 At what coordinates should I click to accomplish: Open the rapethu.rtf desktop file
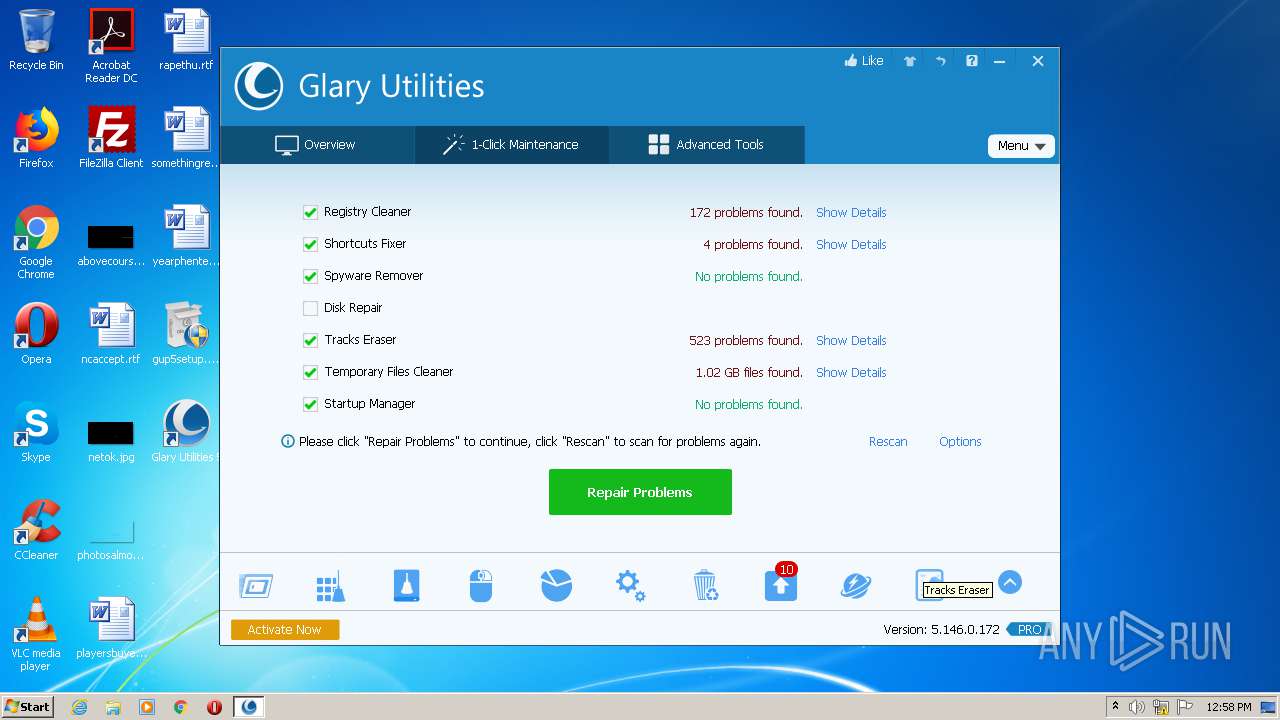tap(186, 40)
